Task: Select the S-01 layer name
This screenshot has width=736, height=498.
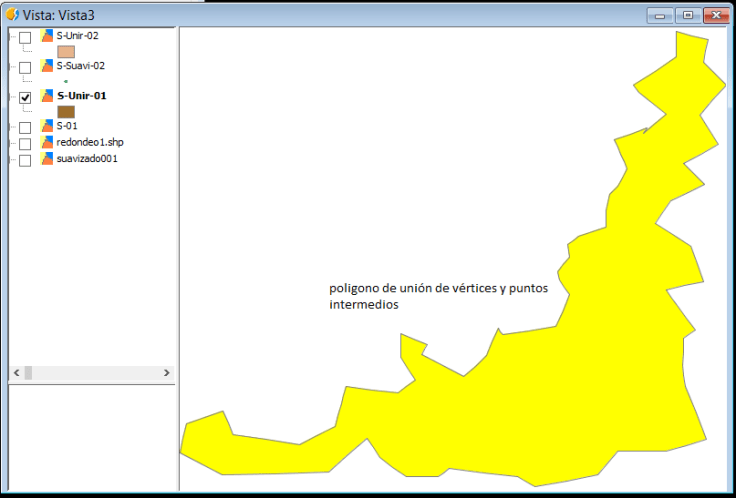Action: pyautogui.click(x=67, y=126)
